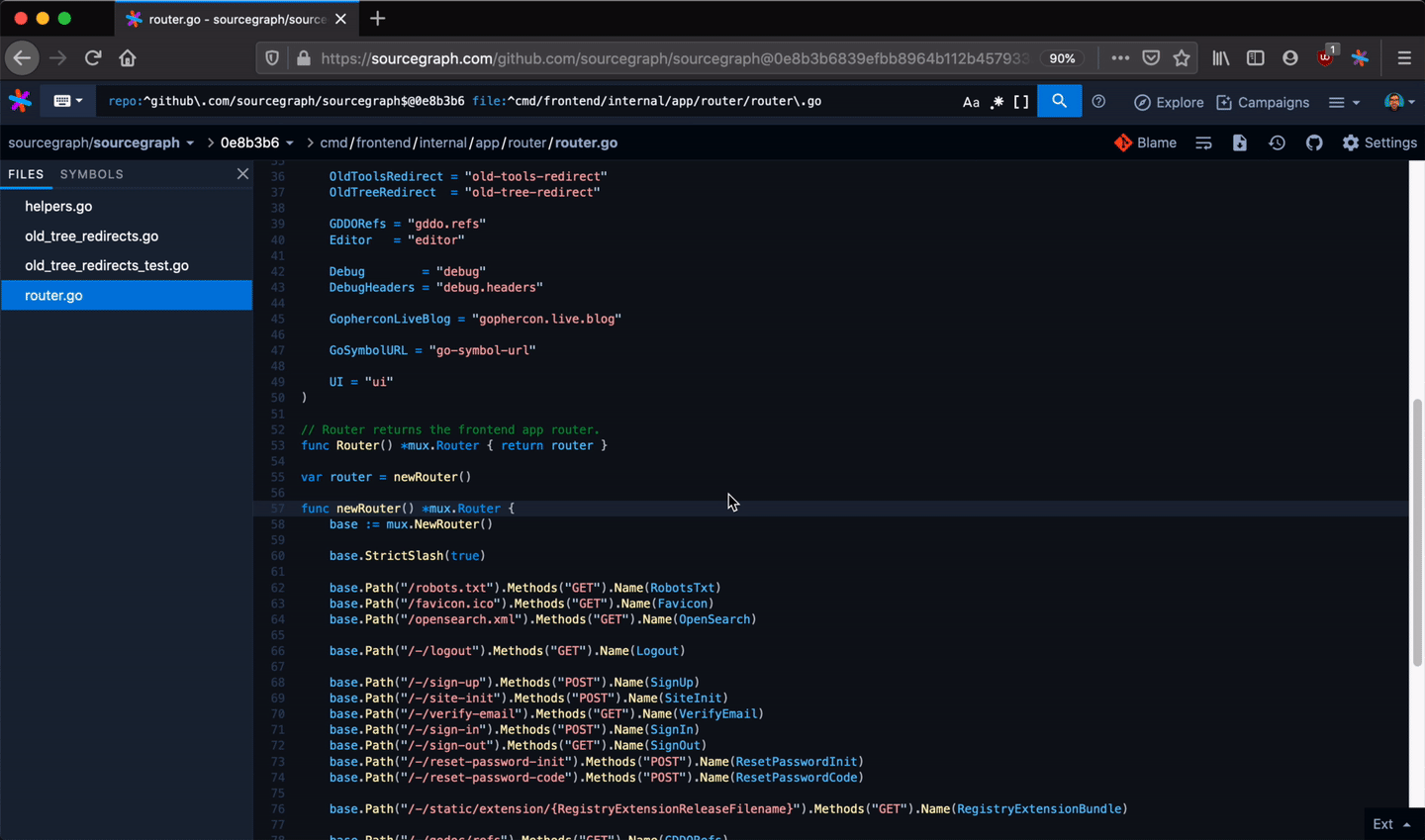1425x840 pixels.
Task: Toggle case-sensitive search with the Aa icon
Action: click(971, 101)
